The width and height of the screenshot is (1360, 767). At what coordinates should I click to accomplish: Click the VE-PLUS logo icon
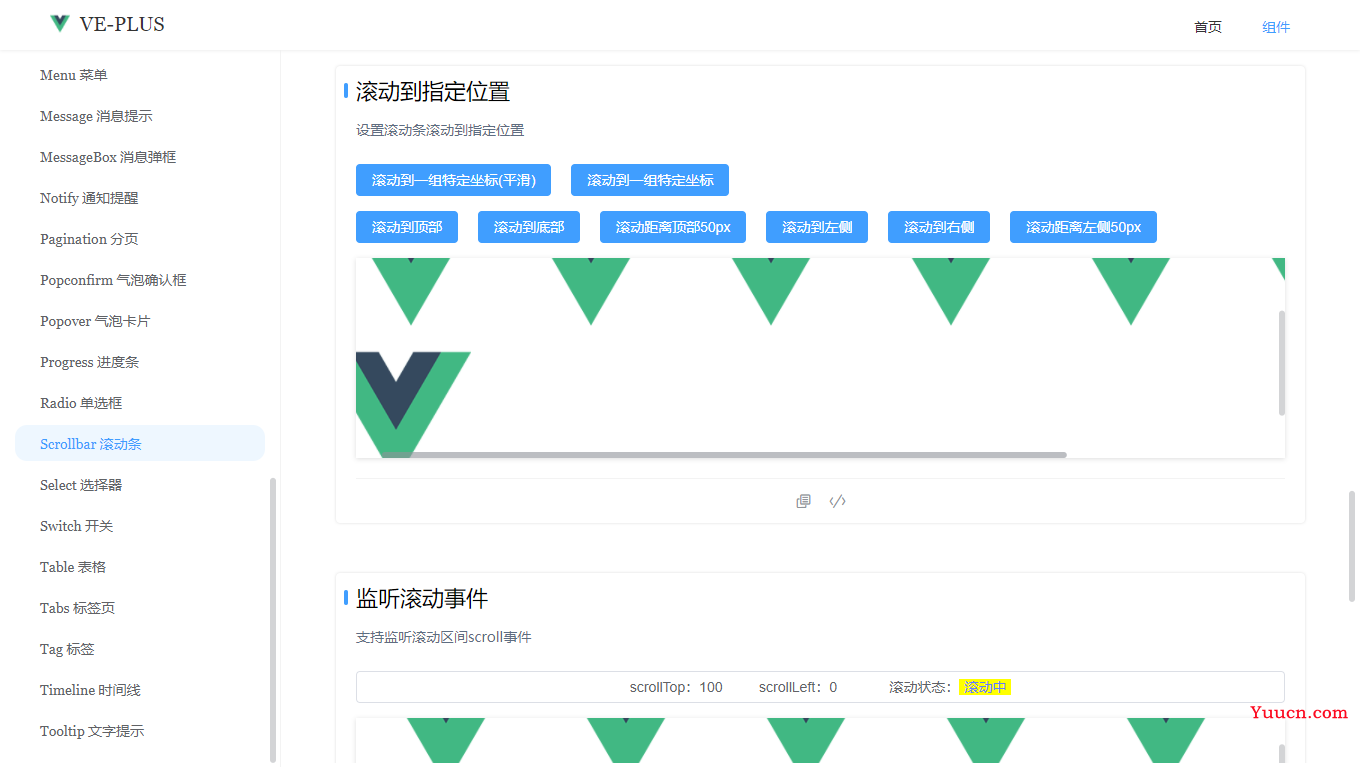point(60,24)
